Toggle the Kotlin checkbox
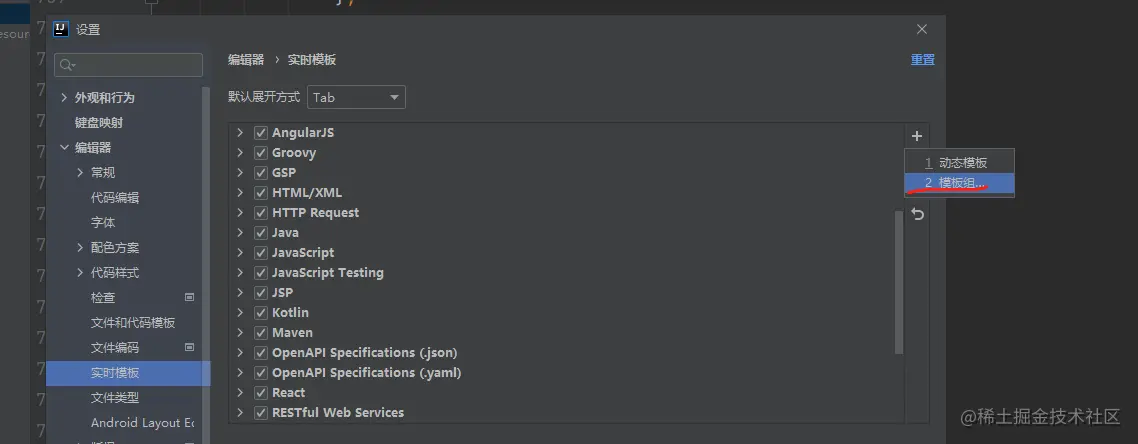Screen dimensions: 1138x444 click(261, 313)
